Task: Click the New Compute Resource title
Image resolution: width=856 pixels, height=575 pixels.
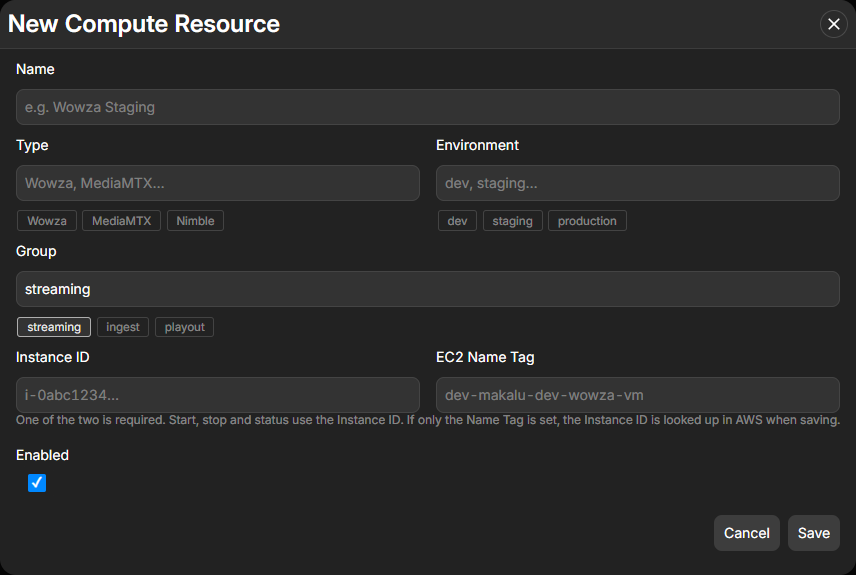Action: click(x=144, y=24)
